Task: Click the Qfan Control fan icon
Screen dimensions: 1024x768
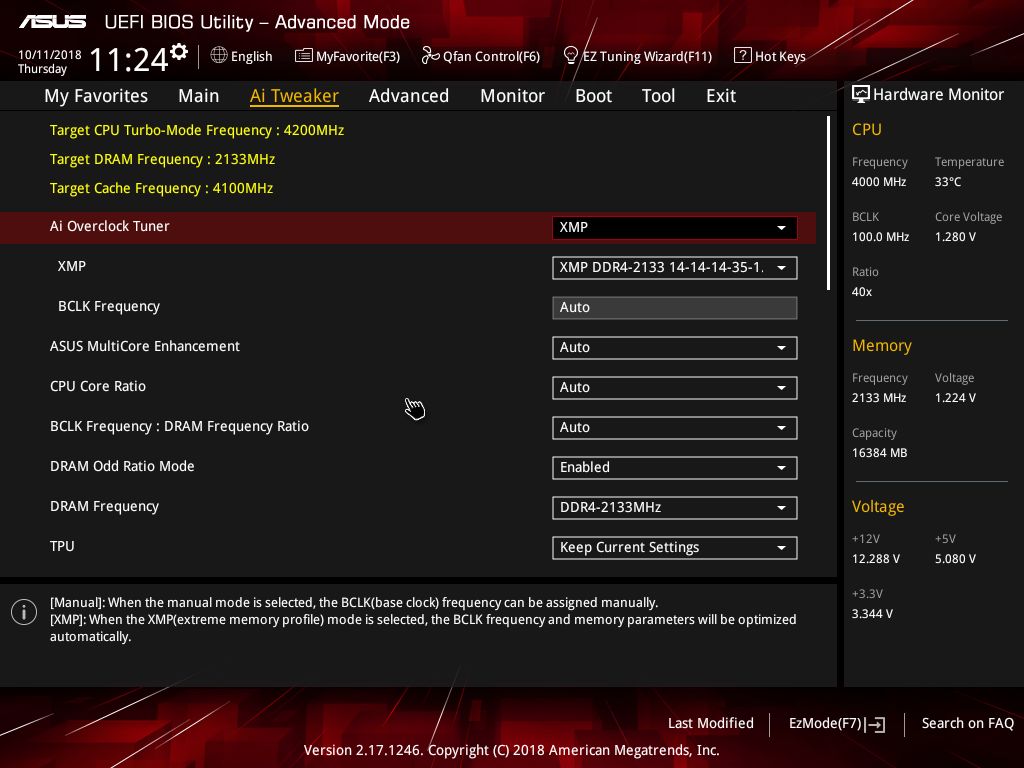Action: pos(430,56)
